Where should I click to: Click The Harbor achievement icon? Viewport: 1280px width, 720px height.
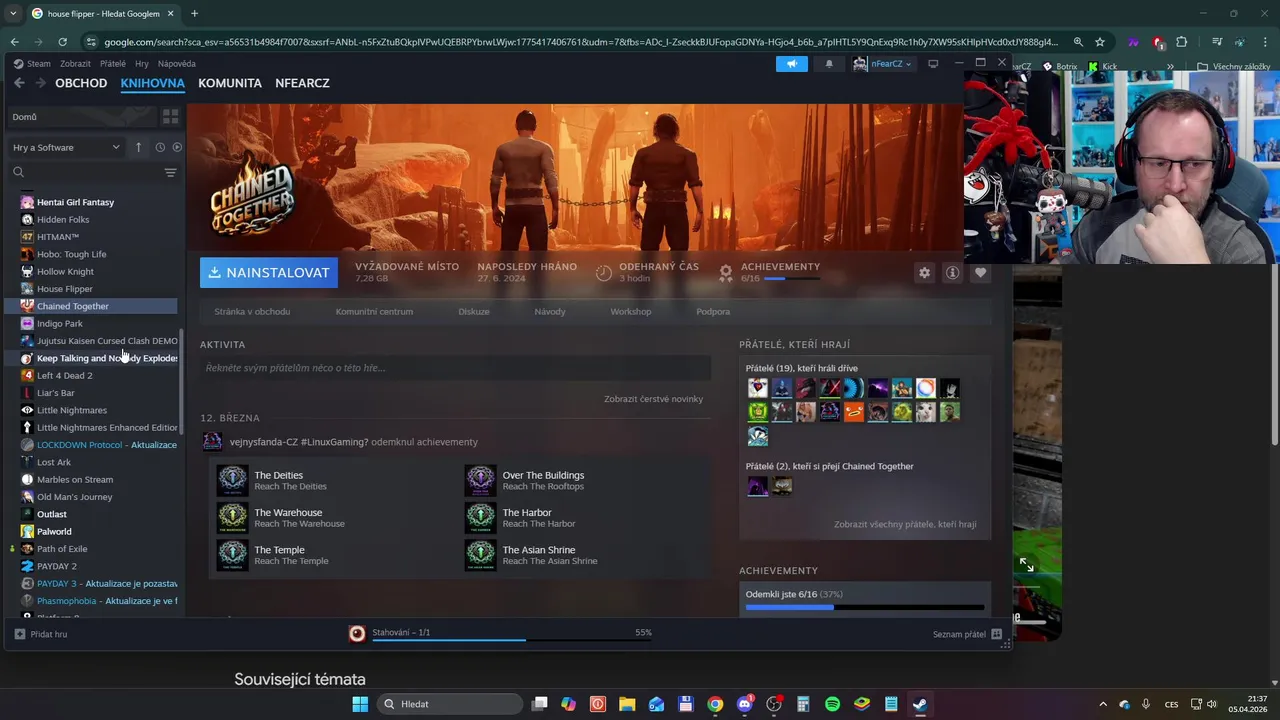pos(480,517)
